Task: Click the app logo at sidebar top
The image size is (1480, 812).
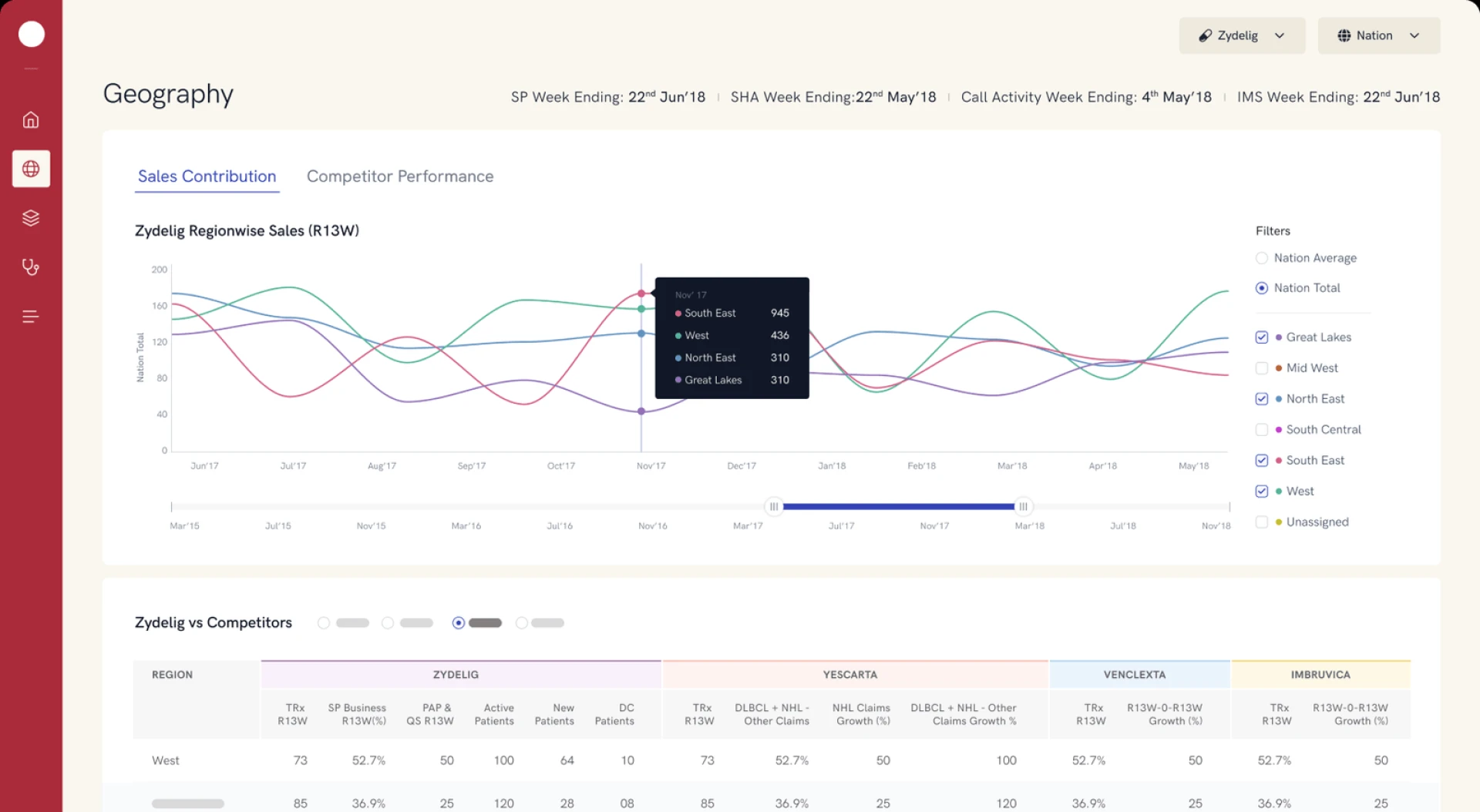Action: (x=31, y=34)
